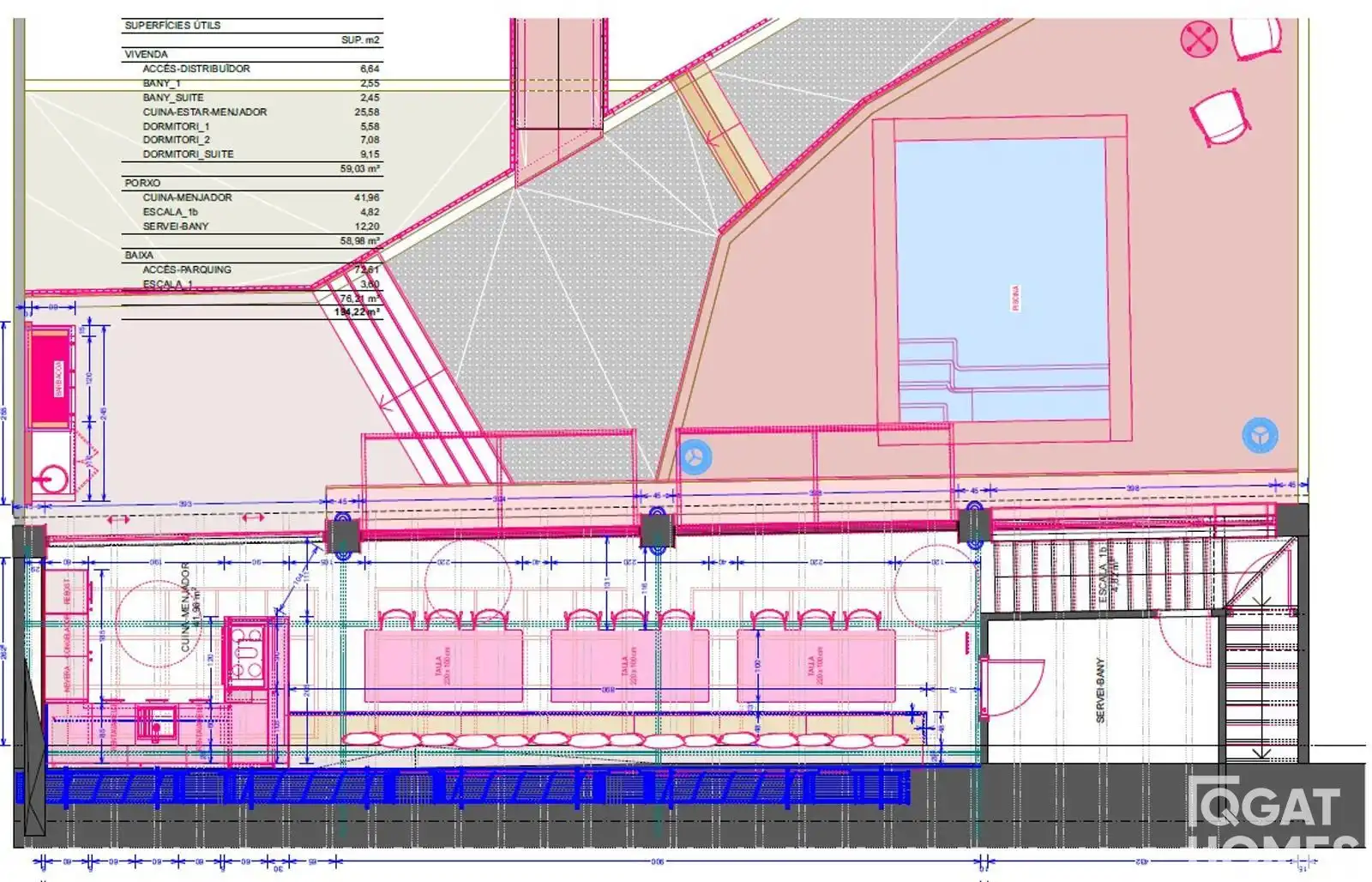
Task: Click the 'CUINA-ESTAR-MENJADOR' table entry
Action: click(205, 112)
